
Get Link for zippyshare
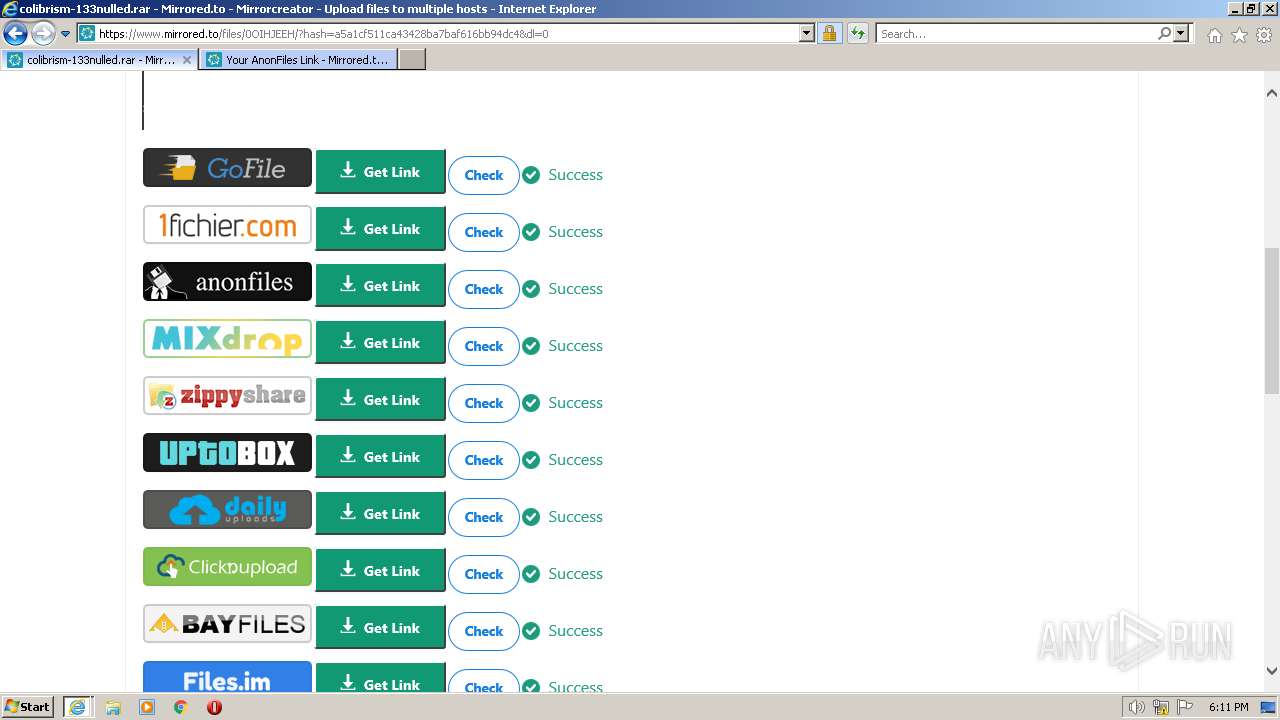point(380,400)
